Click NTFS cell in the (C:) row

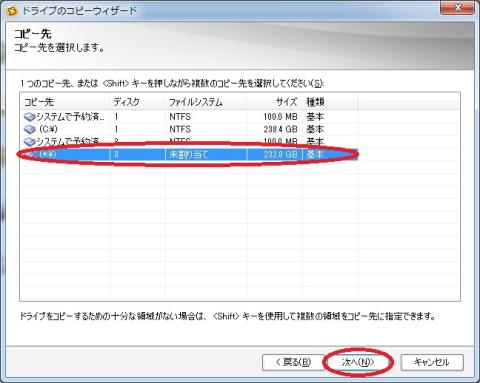pos(180,129)
